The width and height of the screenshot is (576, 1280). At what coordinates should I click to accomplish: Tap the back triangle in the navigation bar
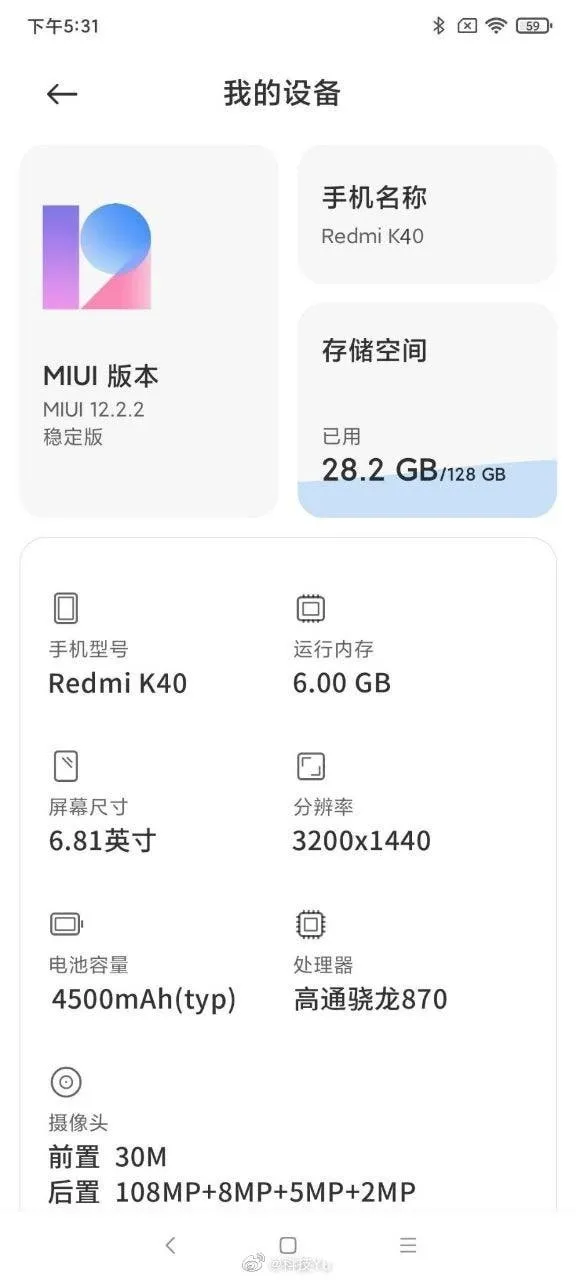tap(169, 1244)
